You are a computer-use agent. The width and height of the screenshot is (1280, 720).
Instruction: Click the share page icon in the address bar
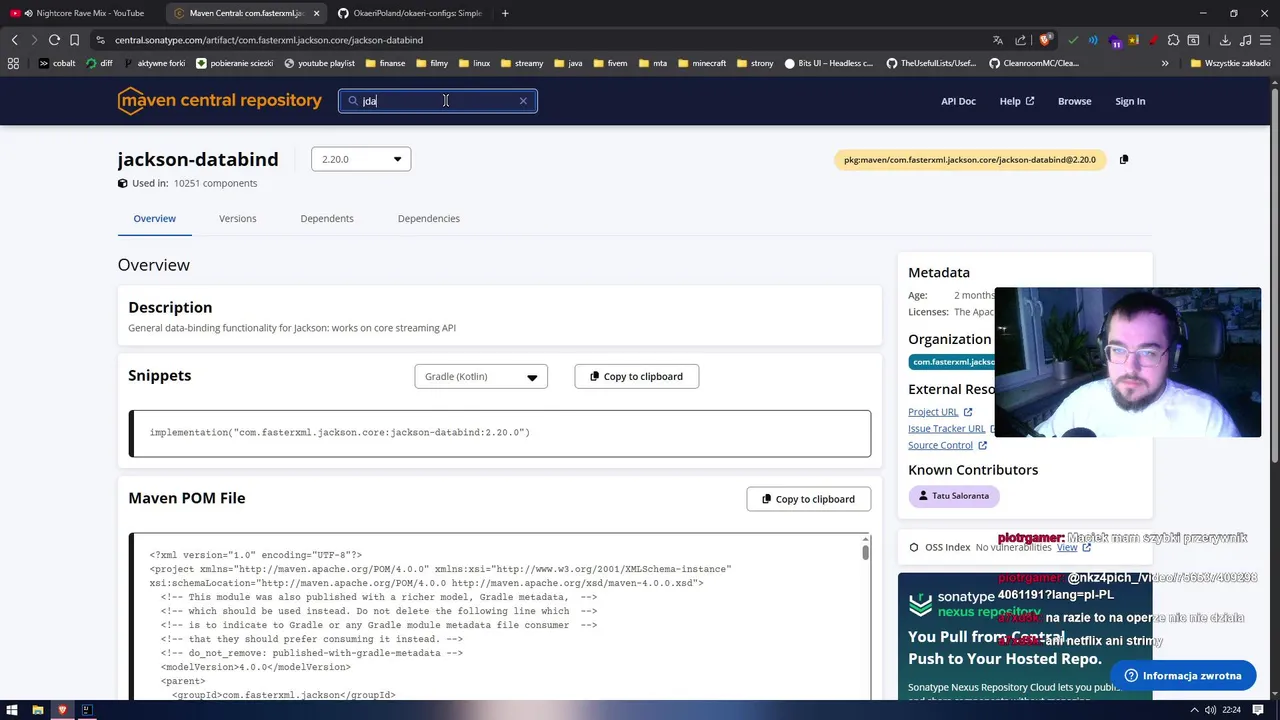1021,40
